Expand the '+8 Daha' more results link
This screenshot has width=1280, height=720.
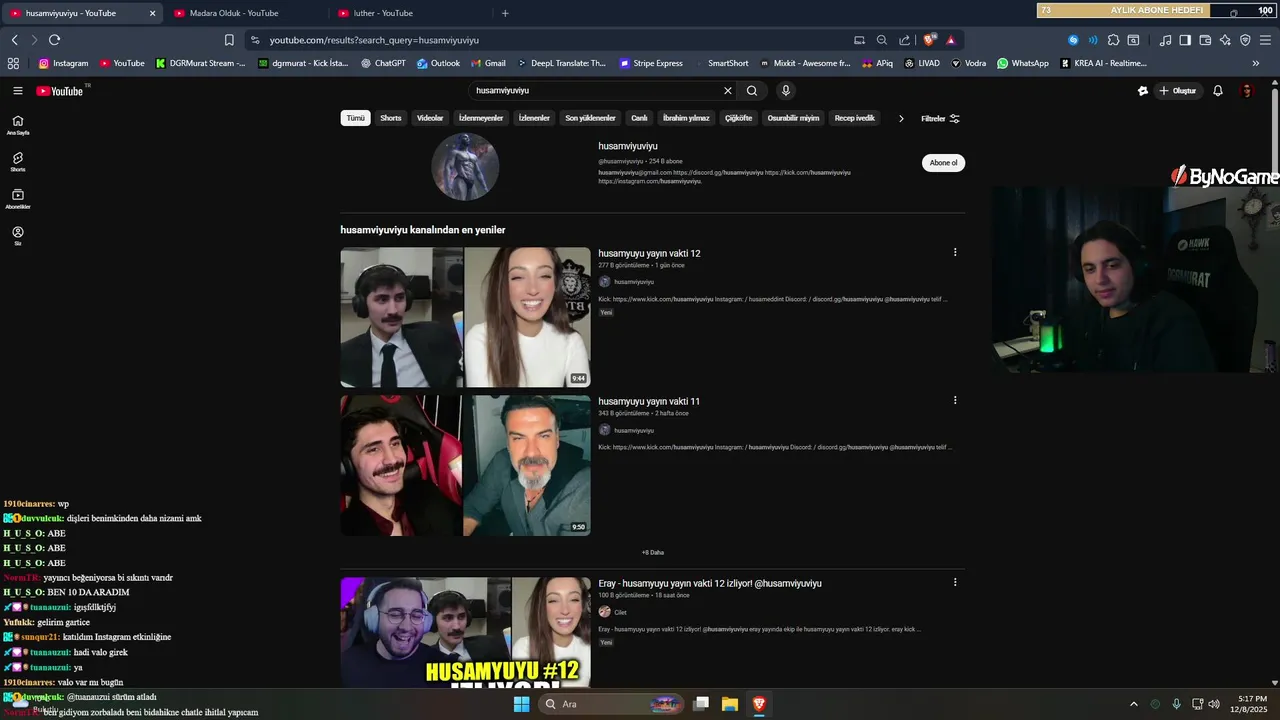652,552
